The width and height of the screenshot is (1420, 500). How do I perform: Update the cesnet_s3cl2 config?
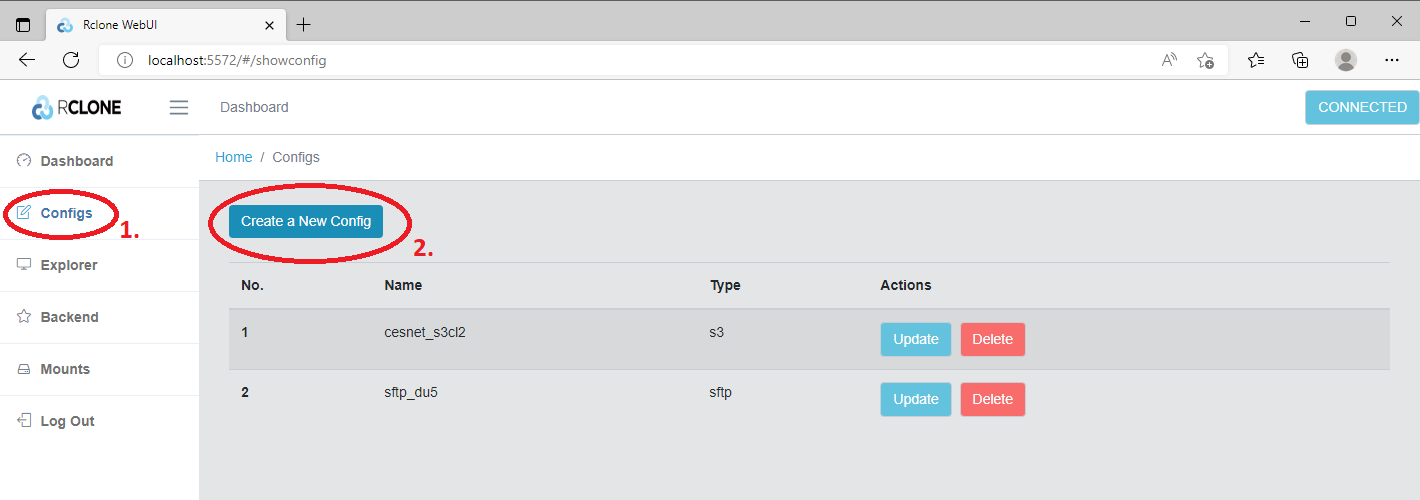tap(915, 339)
